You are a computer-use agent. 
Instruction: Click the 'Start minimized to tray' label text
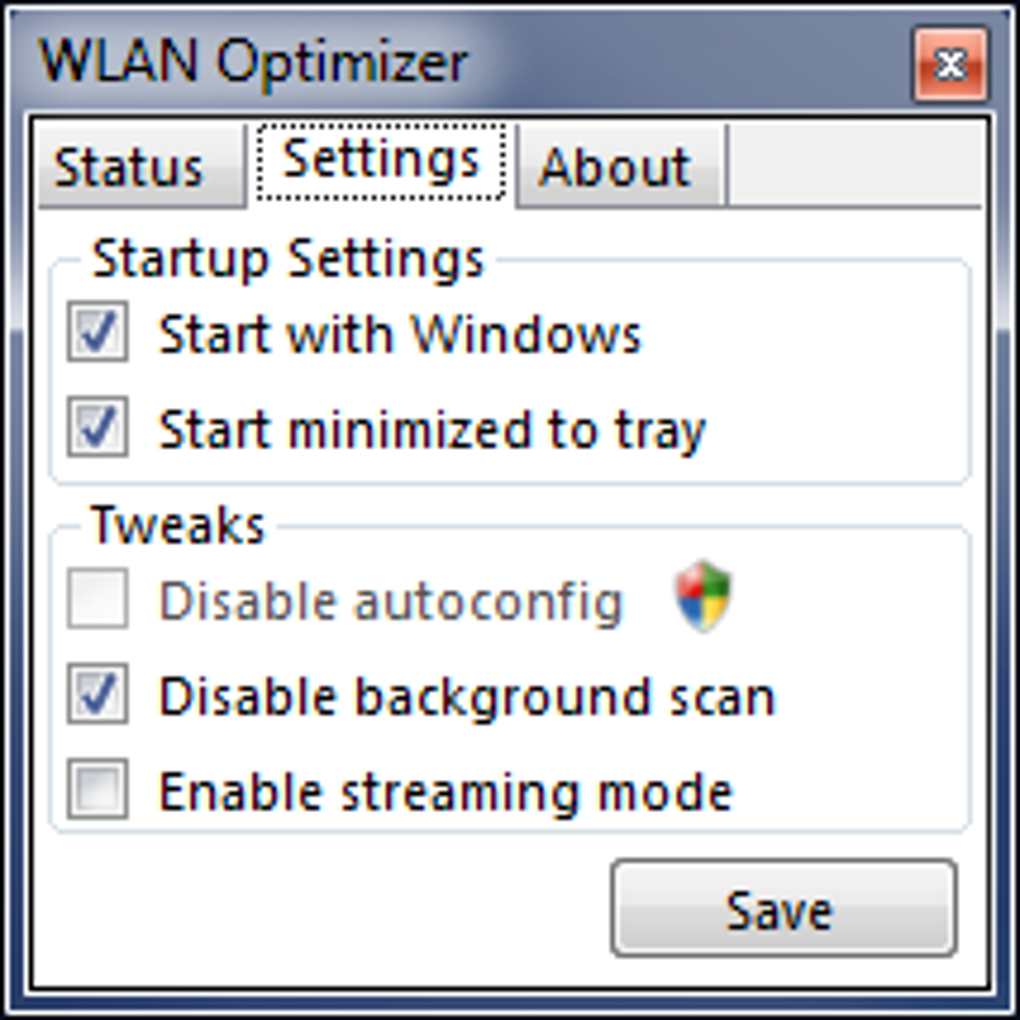pyautogui.click(x=433, y=431)
